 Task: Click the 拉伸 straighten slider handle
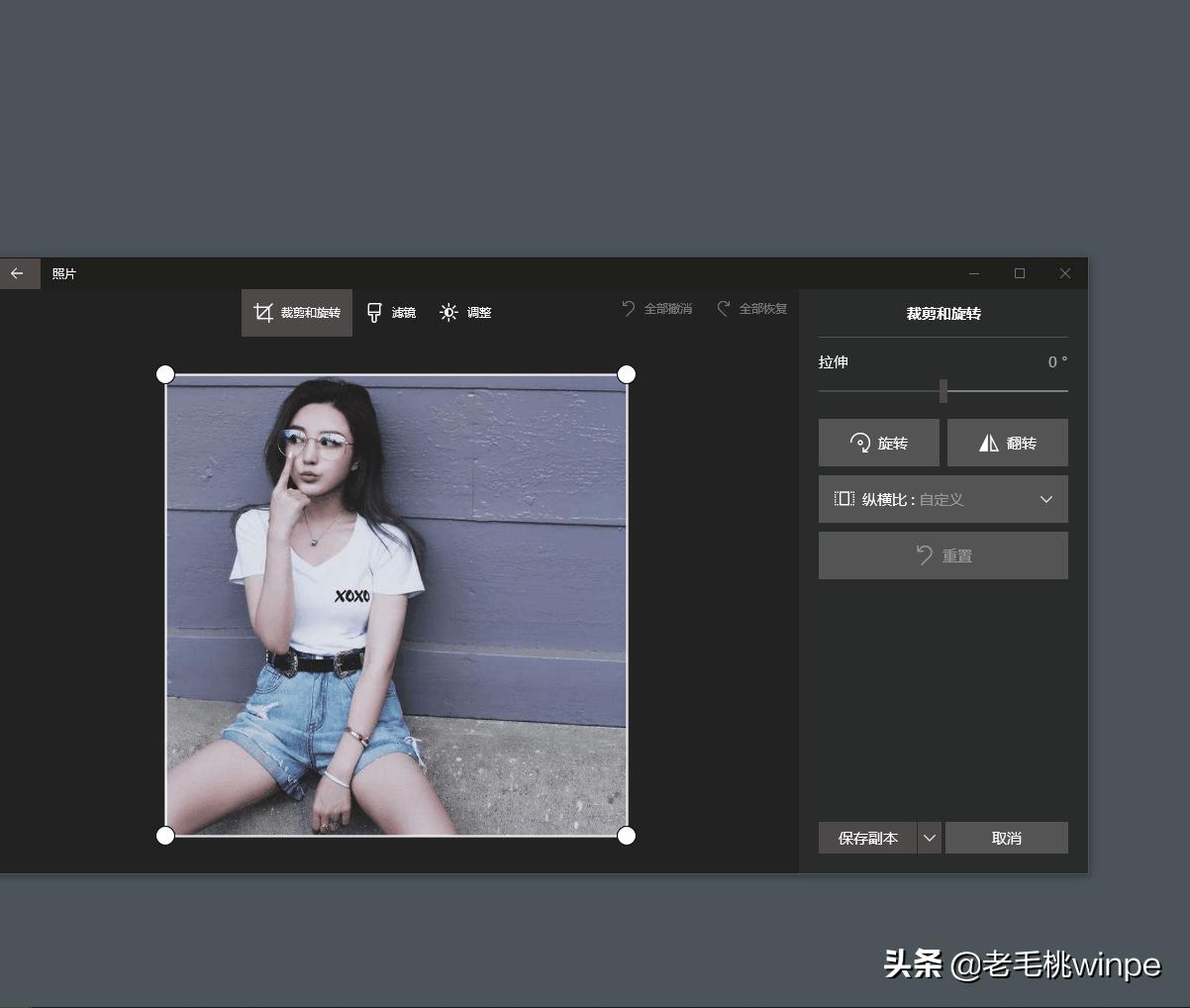(943, 391)
